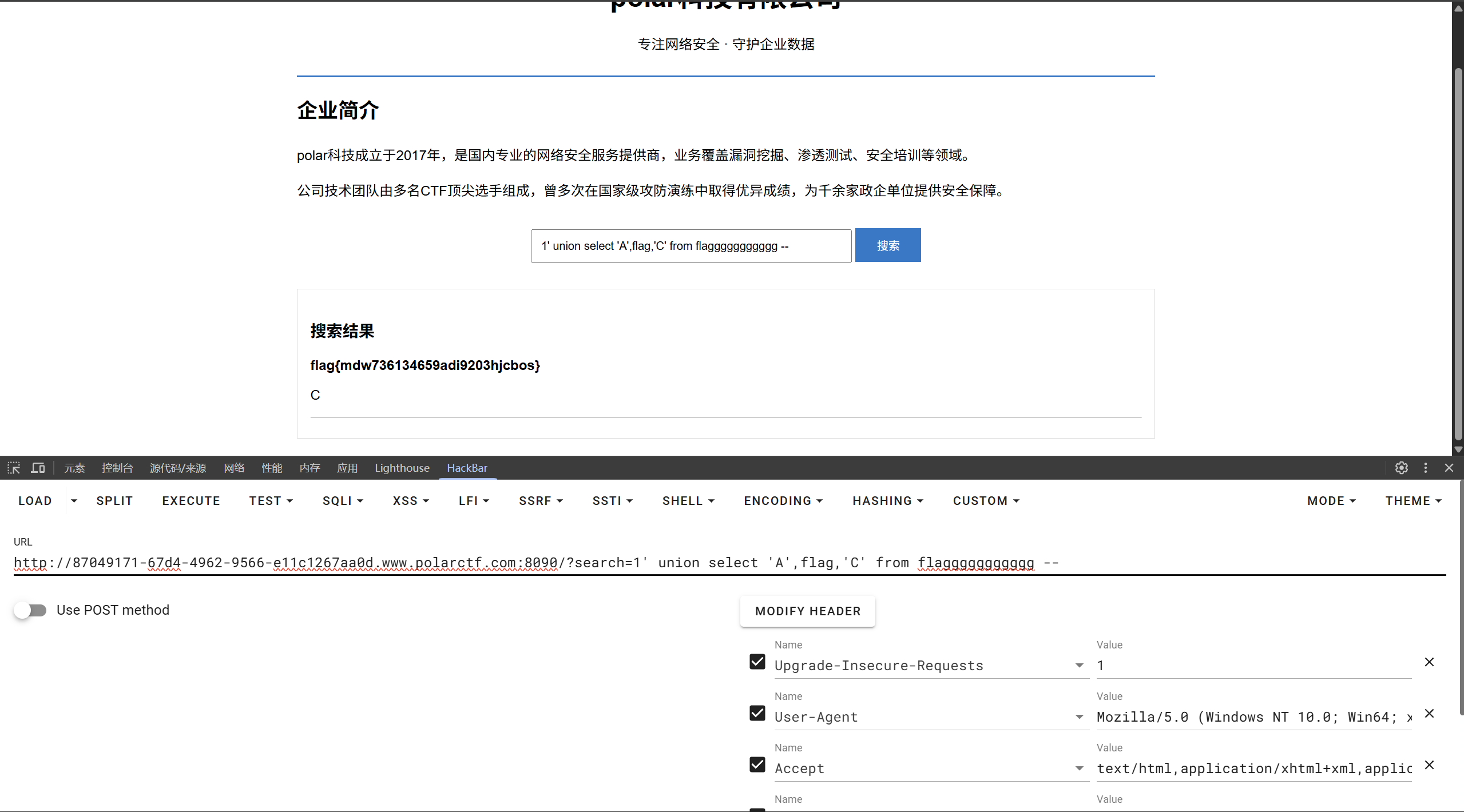
Task: Open DevTools settings gear
Action: pyautogui.click(x=1401, y=468)
